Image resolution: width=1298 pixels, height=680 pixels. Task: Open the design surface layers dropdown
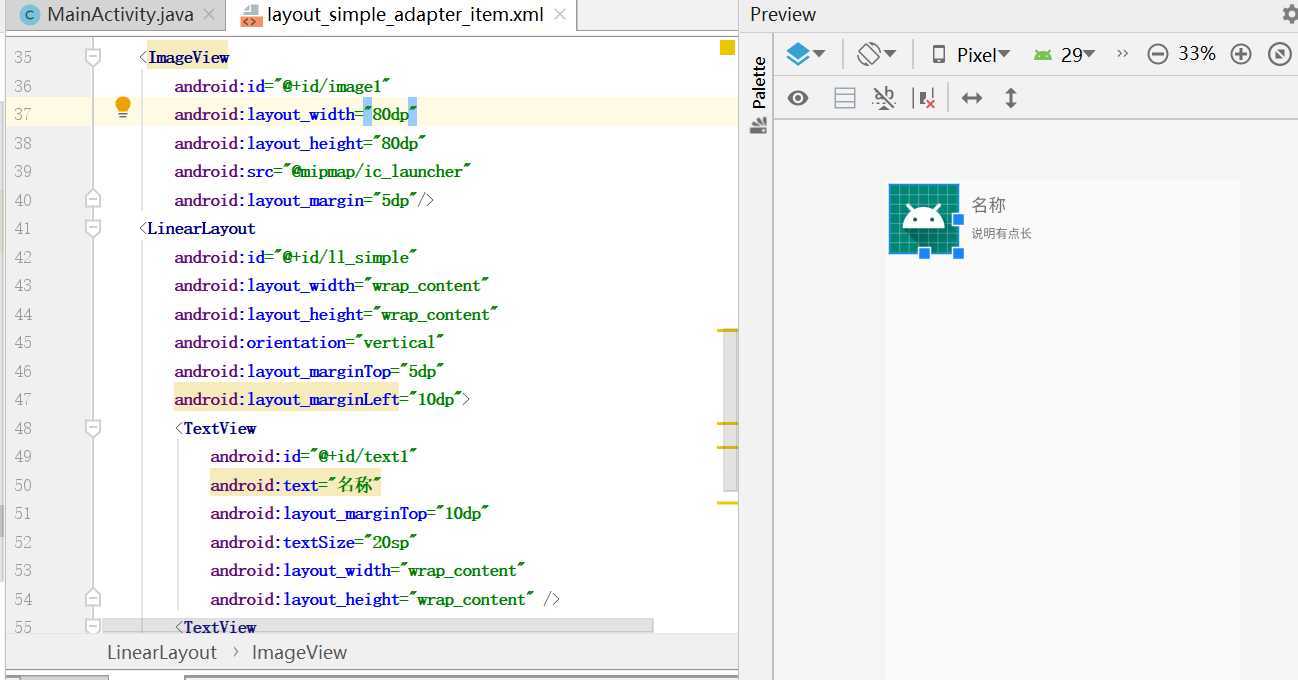pyautogui.click(x=805, y=54)
